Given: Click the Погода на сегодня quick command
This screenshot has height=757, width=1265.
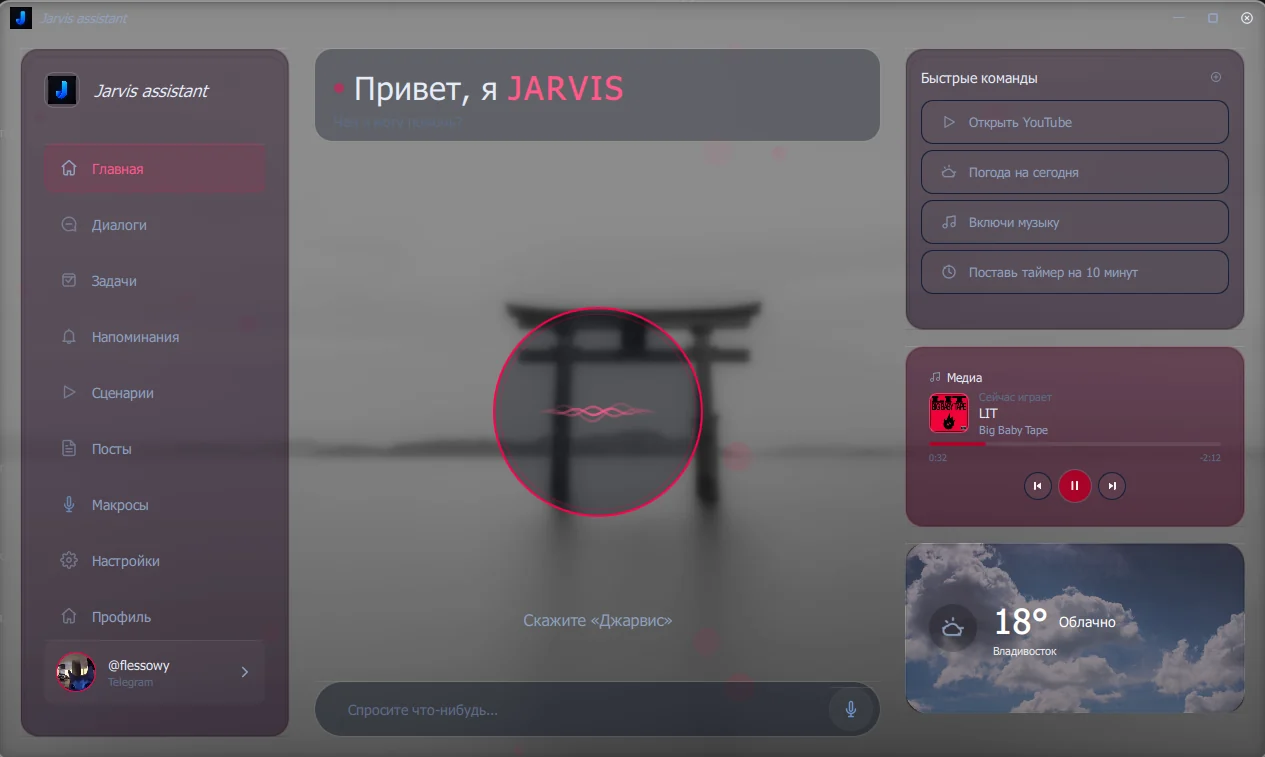Looking at the screenshot, I should pos(1074,172).
